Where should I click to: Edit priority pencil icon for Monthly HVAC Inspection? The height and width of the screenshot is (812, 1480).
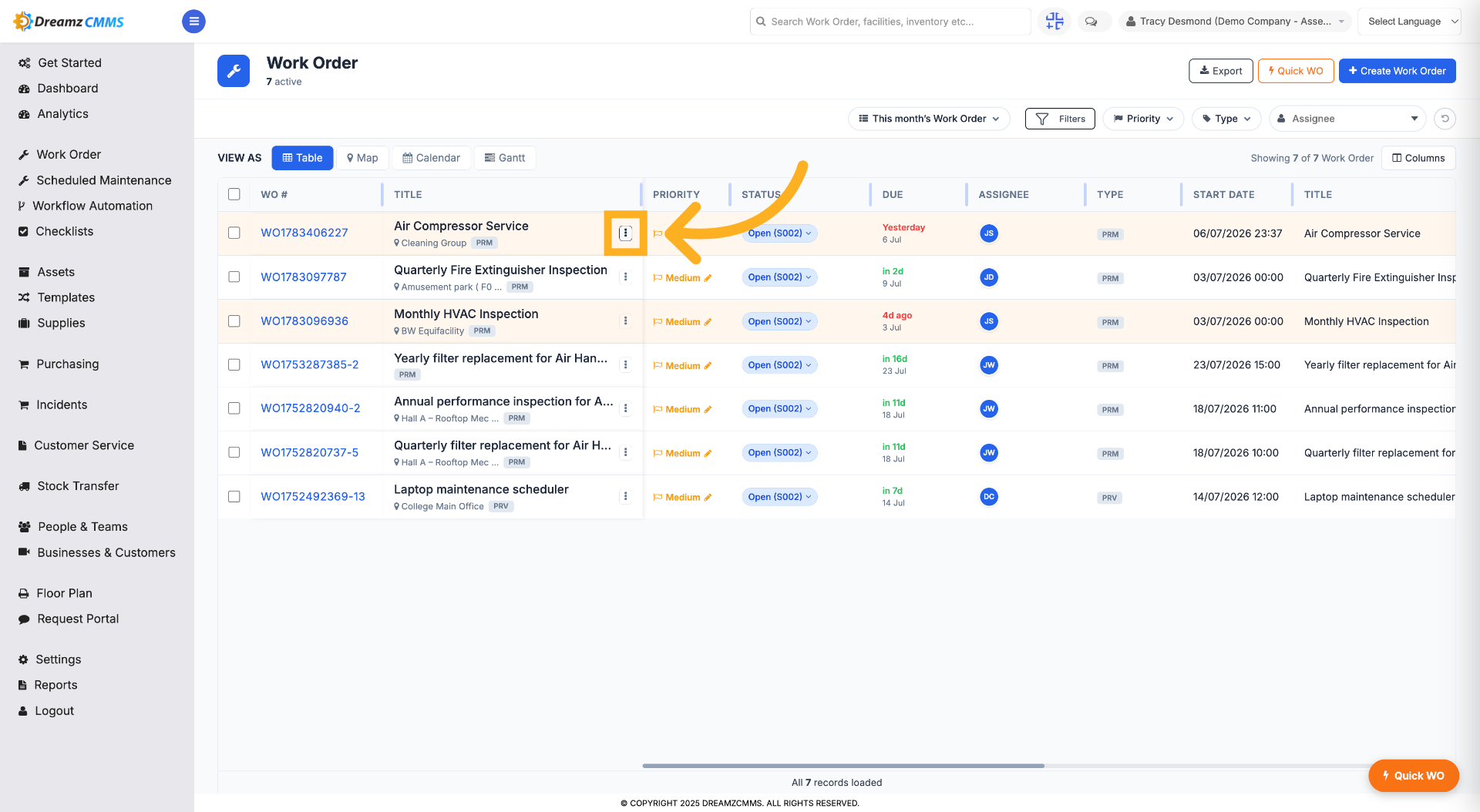708,322
